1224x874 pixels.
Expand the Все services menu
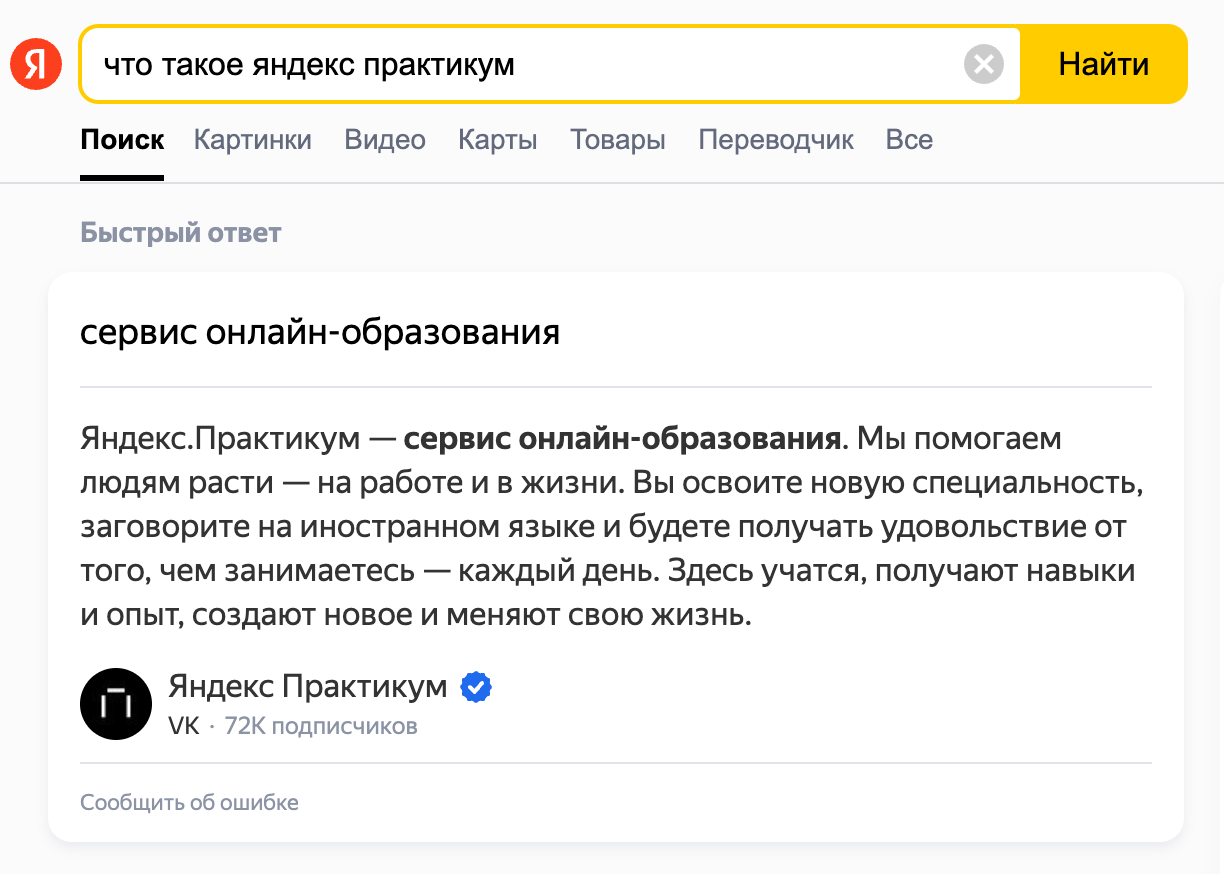pyautogui.click(x=909, y=139)
